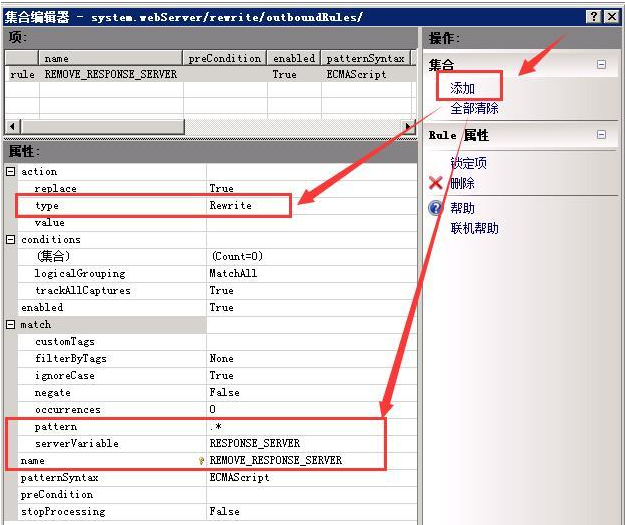Click the right arrow of horizontal scrollbar
This screenshot has height=525, width=625.
point(409,127)
